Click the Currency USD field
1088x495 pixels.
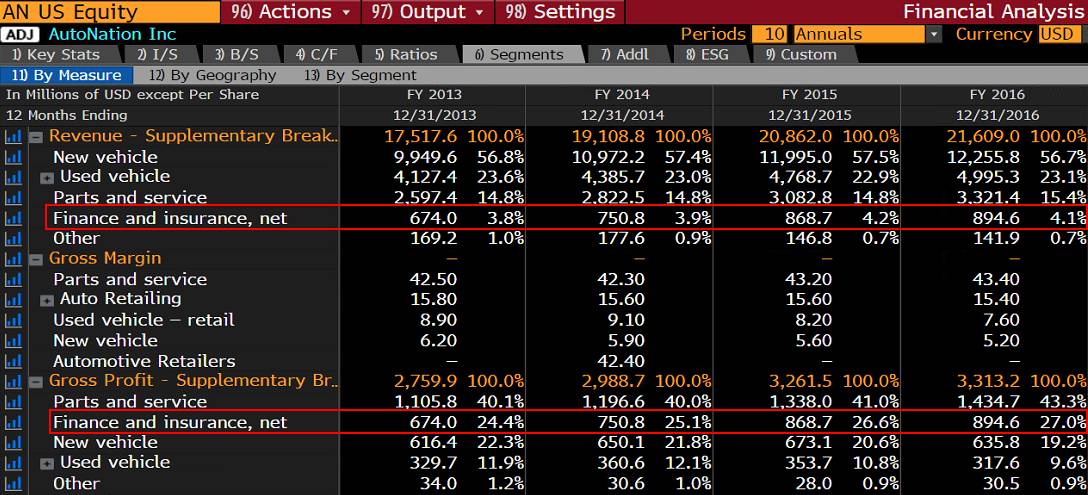point(1060,34)
